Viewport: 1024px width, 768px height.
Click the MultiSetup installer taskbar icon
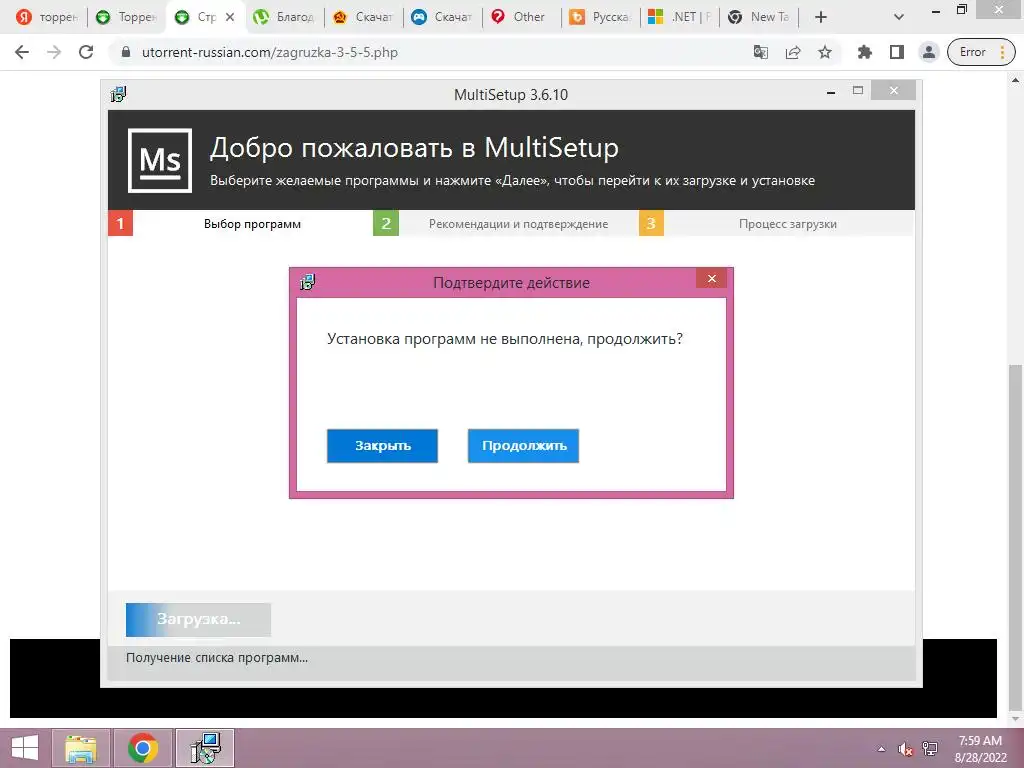pyautogui.click(x=205, y=748)
